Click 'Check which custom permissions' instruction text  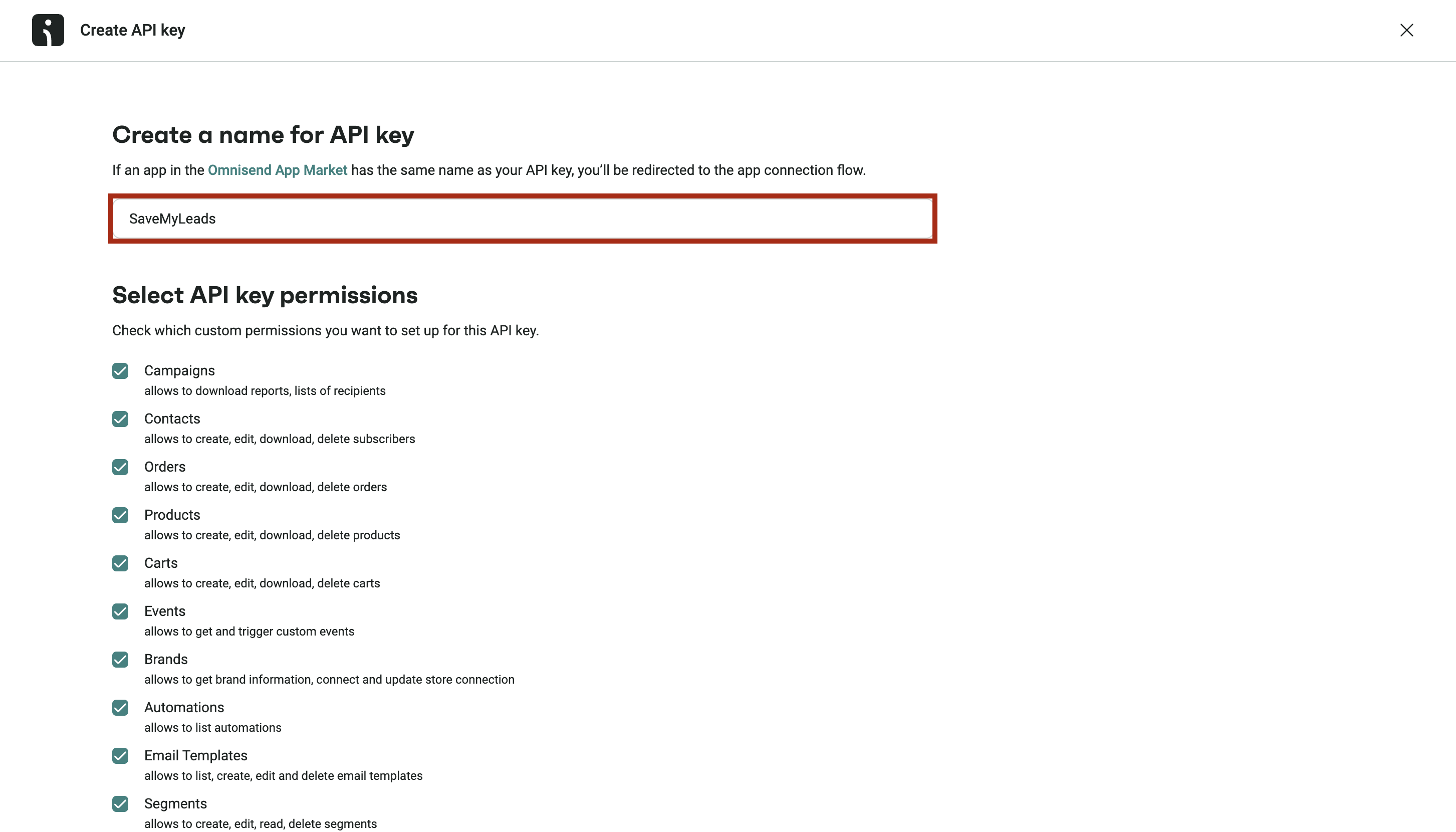(325, 331)
